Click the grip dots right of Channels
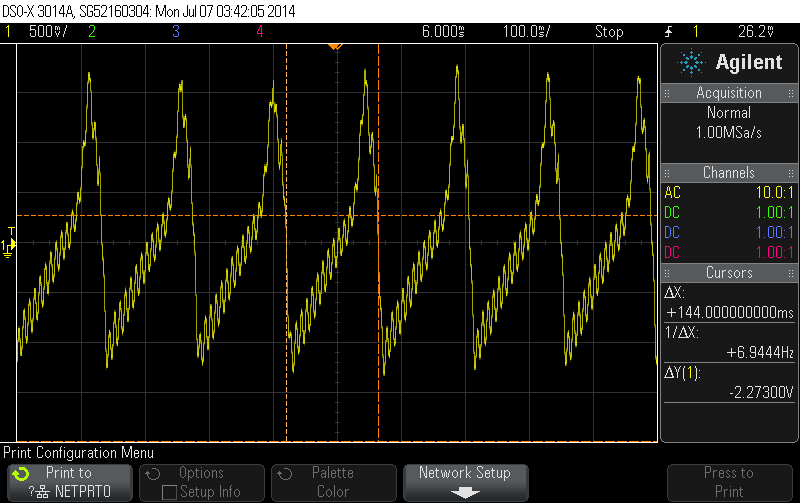 pos(791,173)
